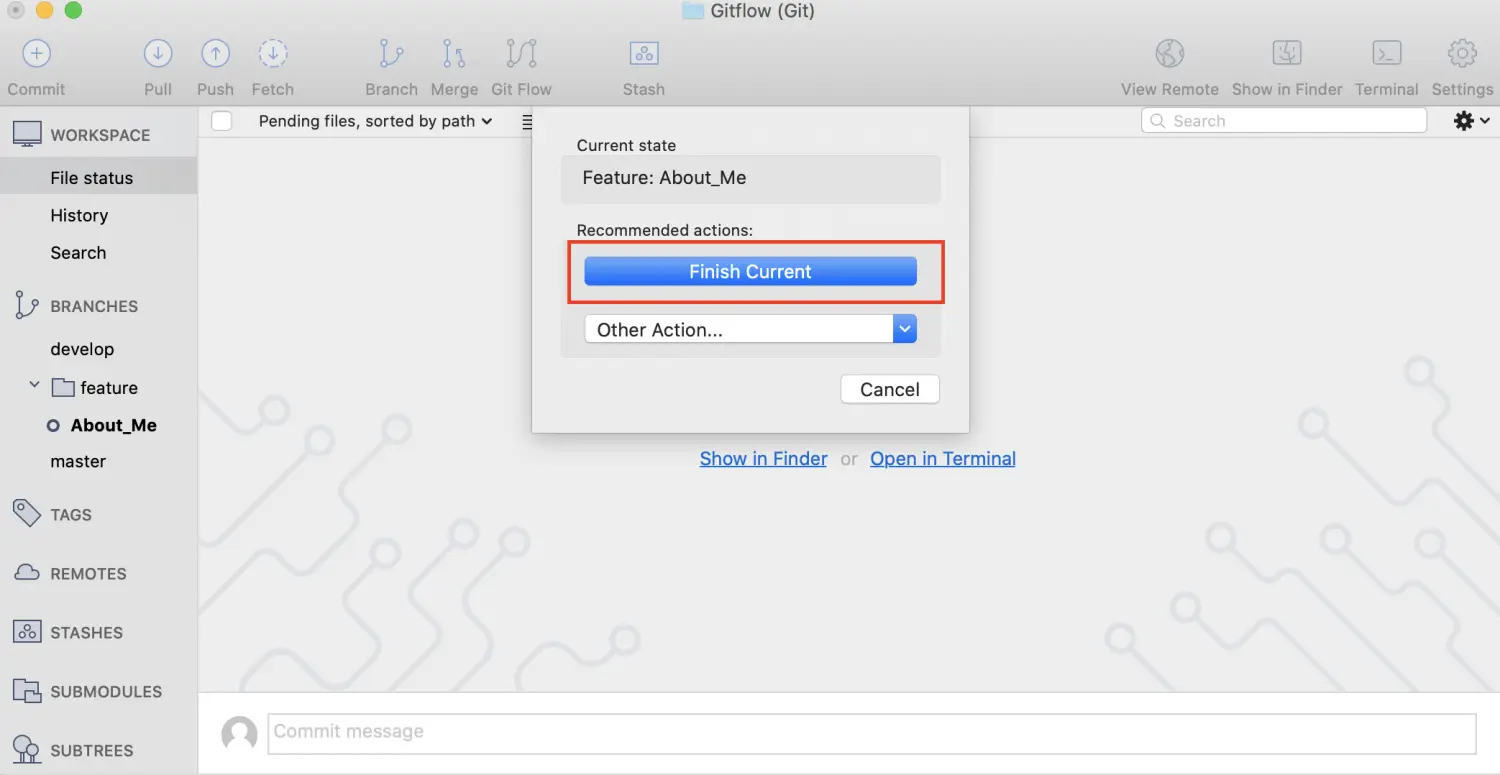This screenshot has width=1500, height=775.
Task: Open History view in sidebar
Action: tap(79, 215)
